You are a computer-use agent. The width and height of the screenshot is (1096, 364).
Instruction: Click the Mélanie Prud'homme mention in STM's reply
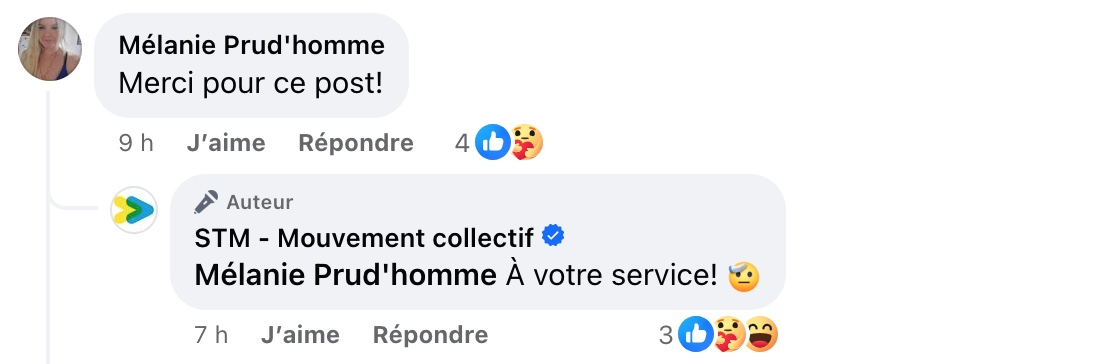(345, 277)
